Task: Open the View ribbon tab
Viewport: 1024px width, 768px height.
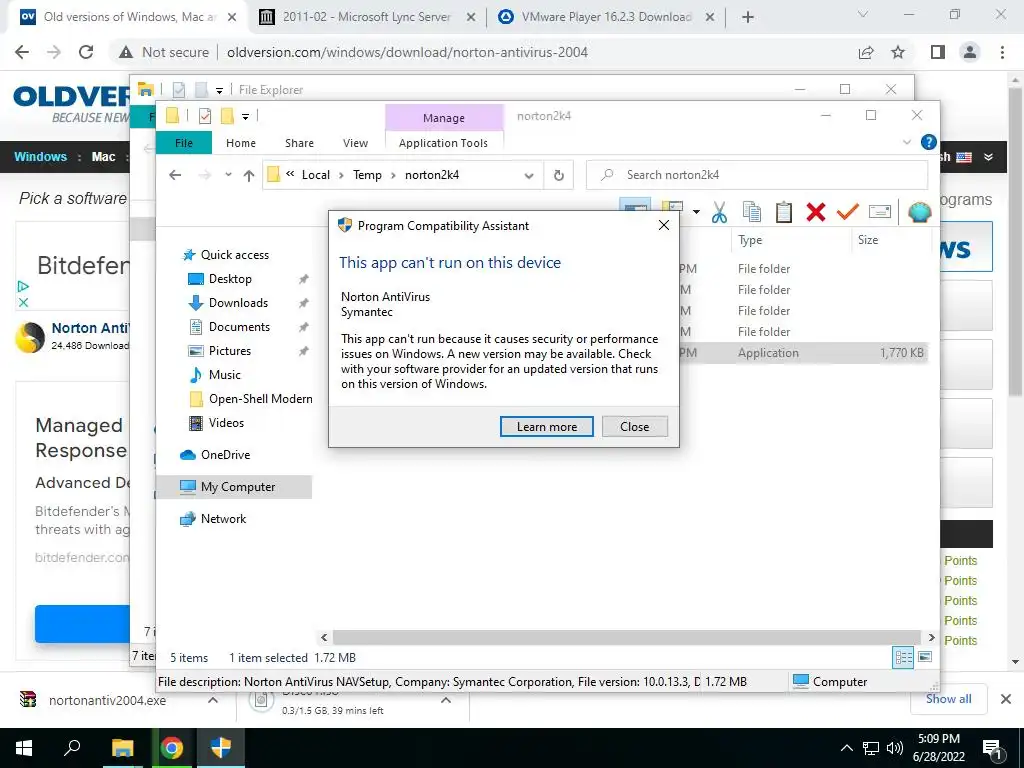Action: 355,142
